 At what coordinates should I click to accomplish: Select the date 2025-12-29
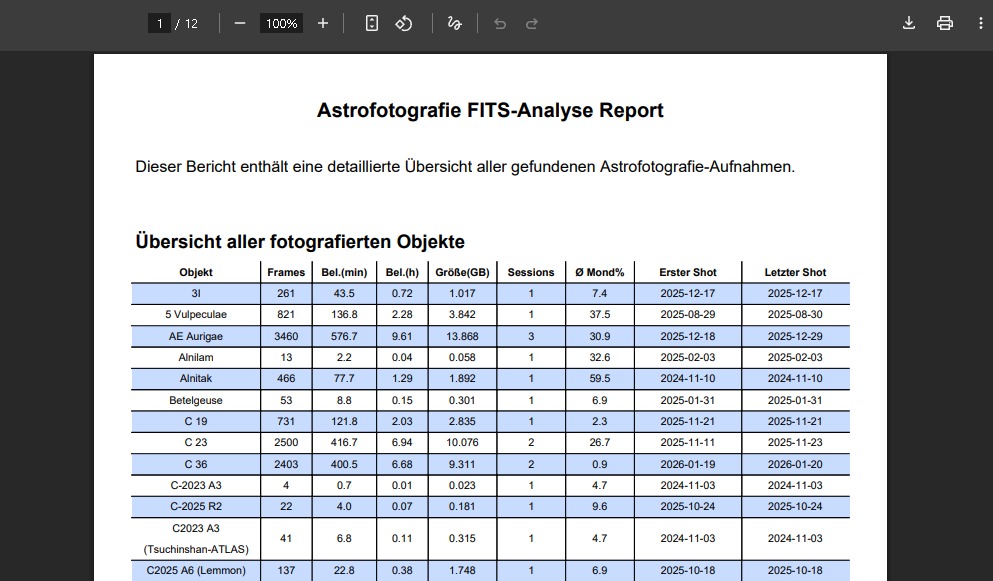[x=795, y=336]
